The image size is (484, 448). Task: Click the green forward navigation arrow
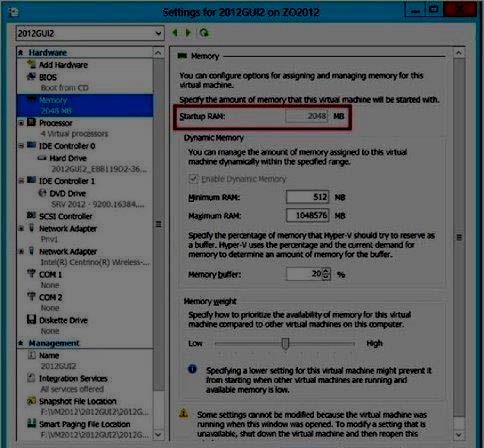pos(188,33)
